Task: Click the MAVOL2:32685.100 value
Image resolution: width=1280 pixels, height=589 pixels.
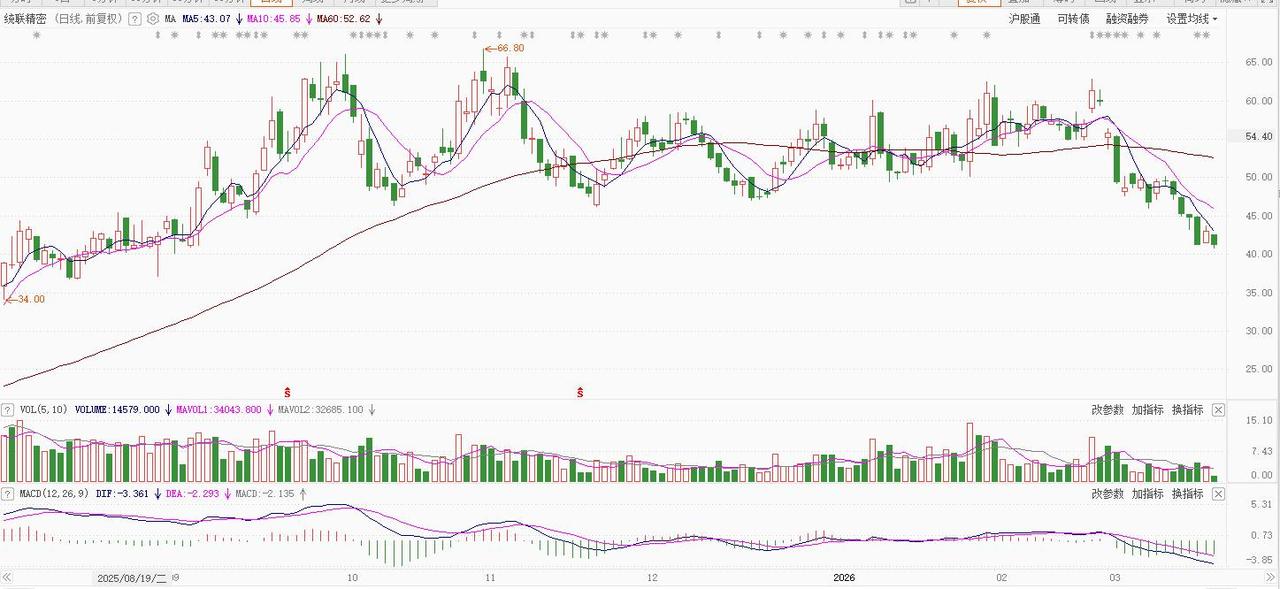Action: pos(320,410)
